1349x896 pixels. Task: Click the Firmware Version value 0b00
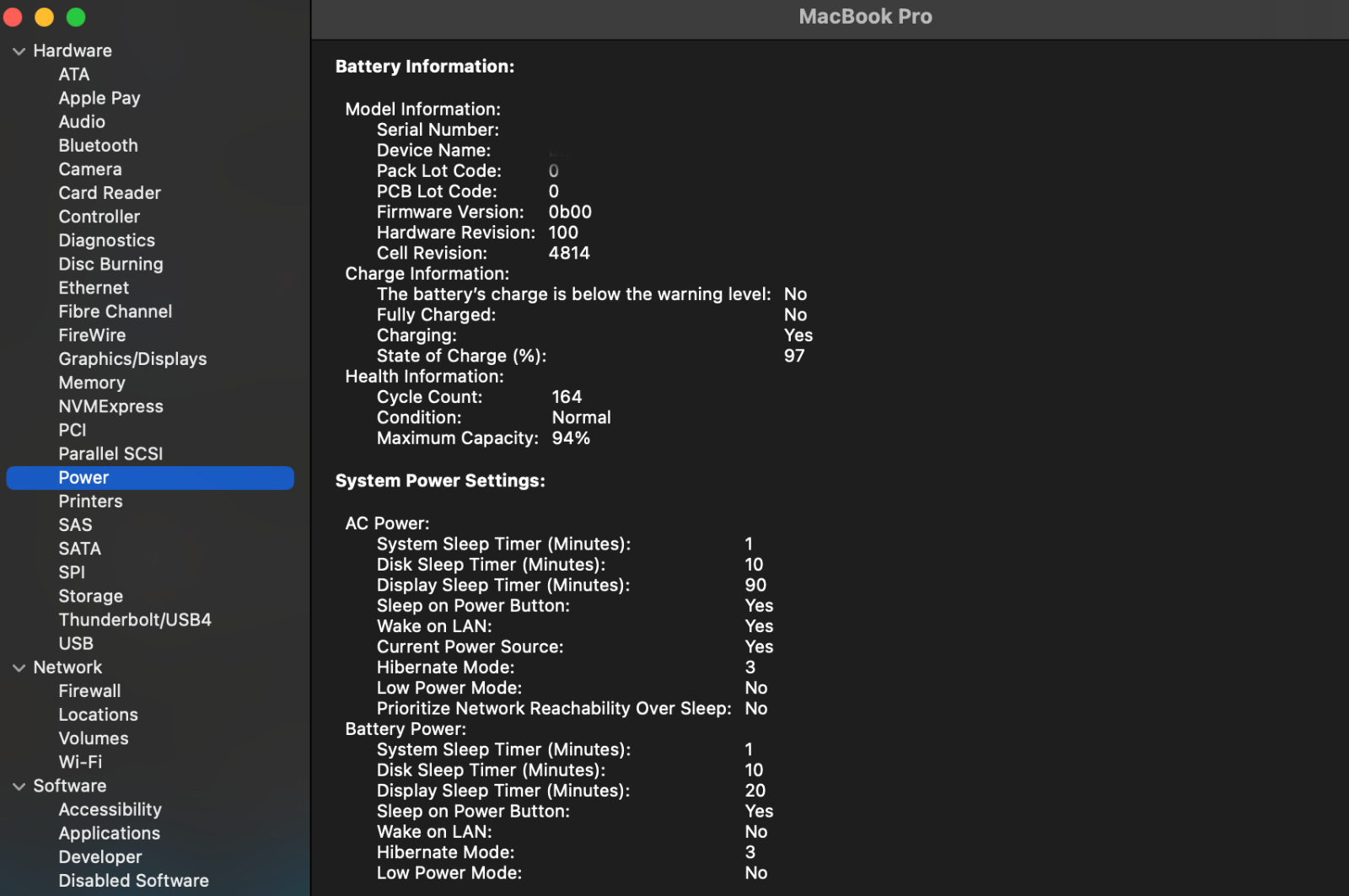[x=570, y=212]
